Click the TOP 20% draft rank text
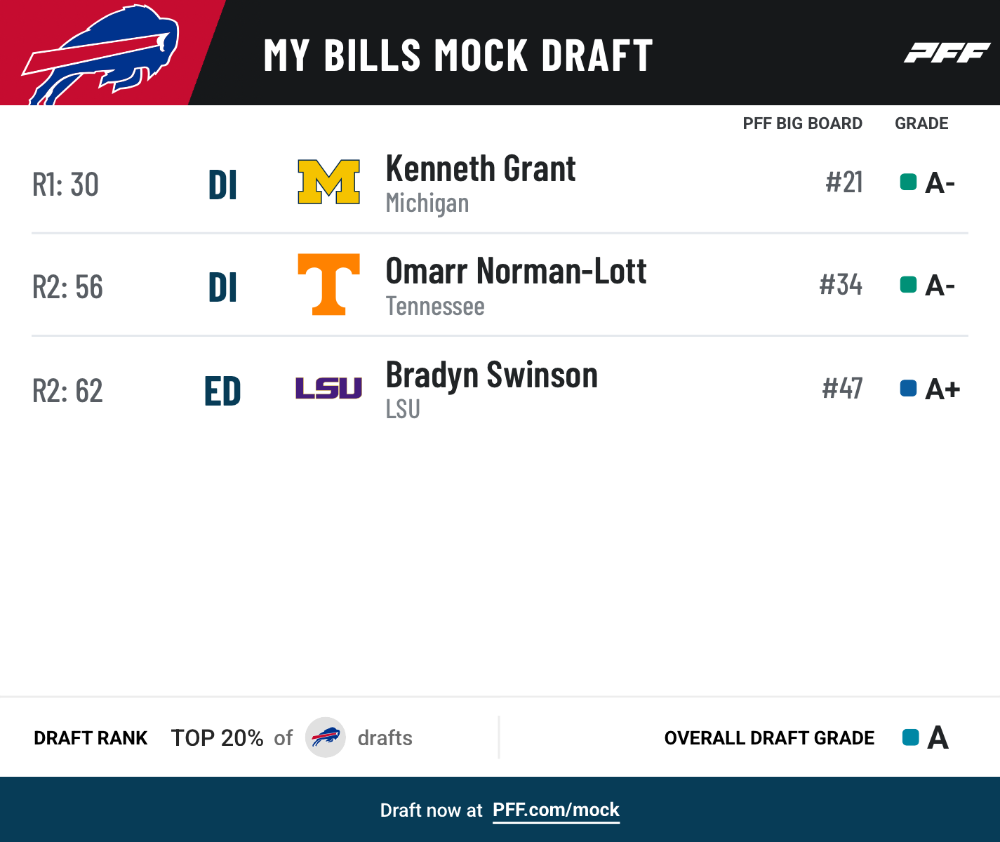Viewport: 1000px width, 842px height. (x=217, y=738)
